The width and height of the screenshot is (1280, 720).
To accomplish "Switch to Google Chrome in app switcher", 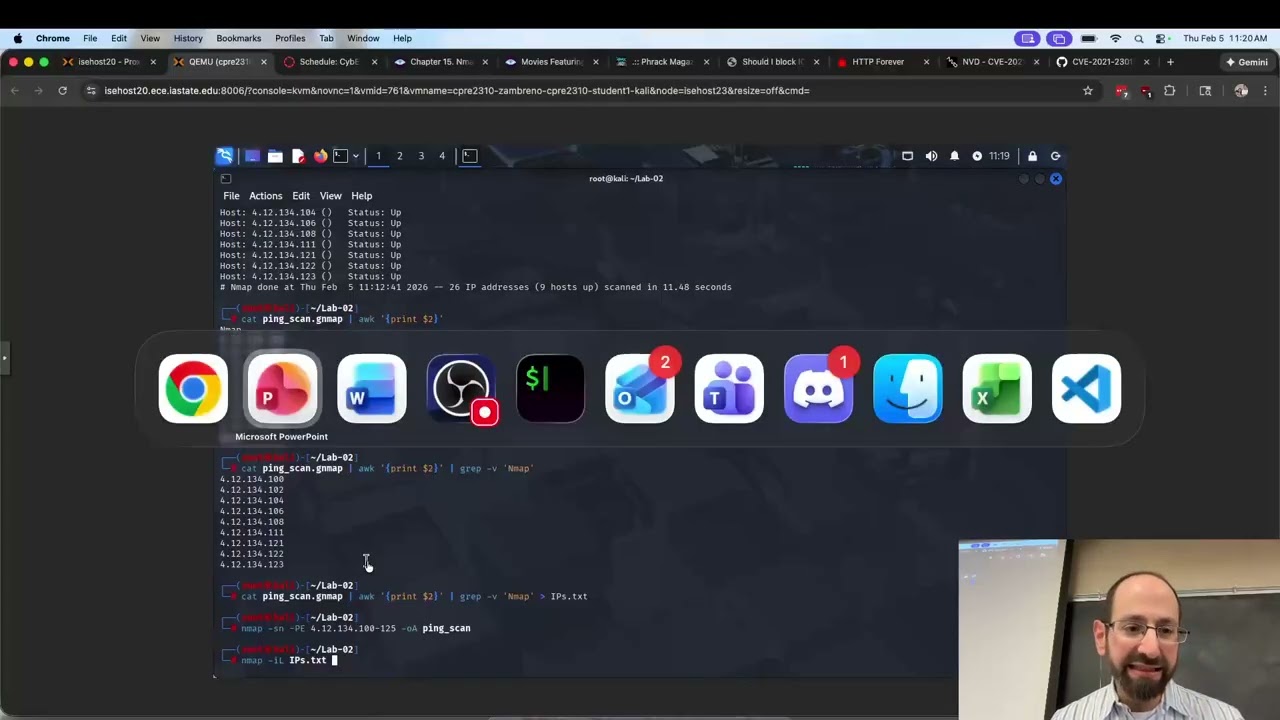I will click(193, 389).
